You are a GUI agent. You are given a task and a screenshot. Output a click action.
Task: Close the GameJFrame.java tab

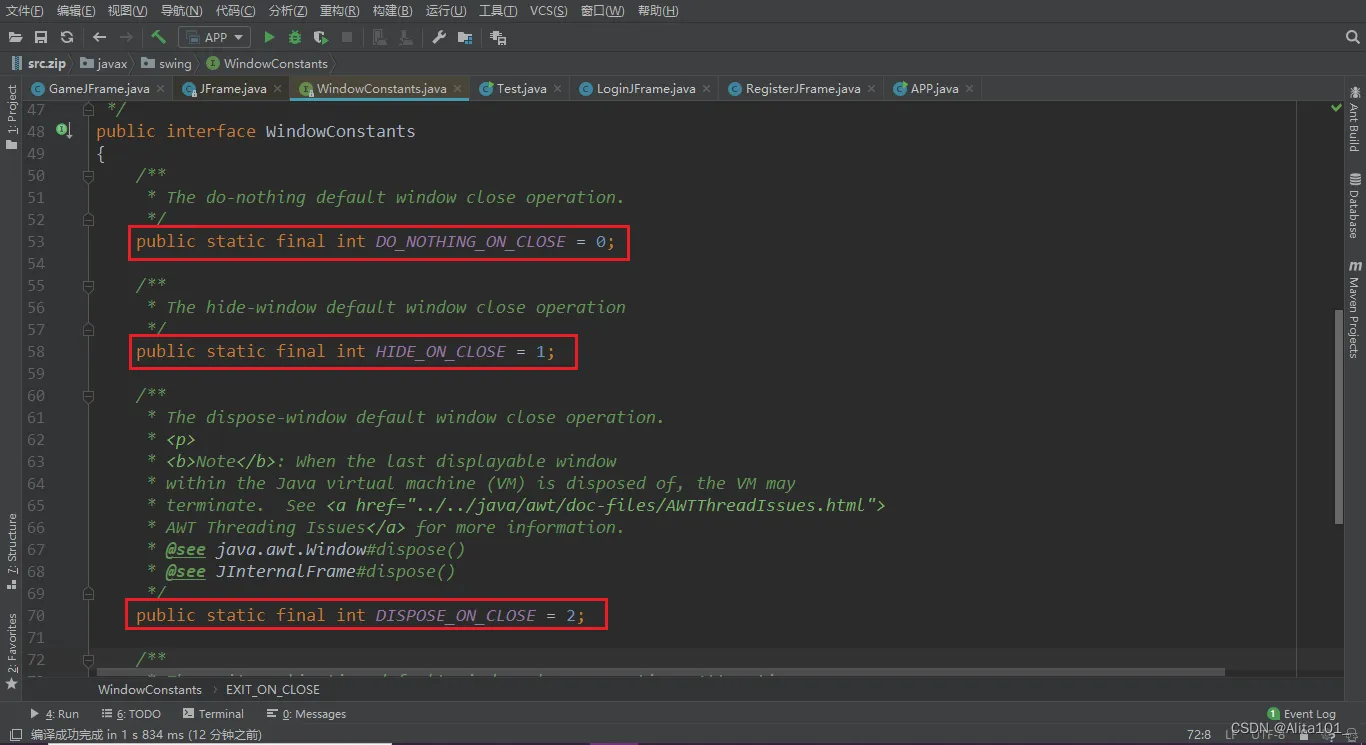tap(161, 88)
